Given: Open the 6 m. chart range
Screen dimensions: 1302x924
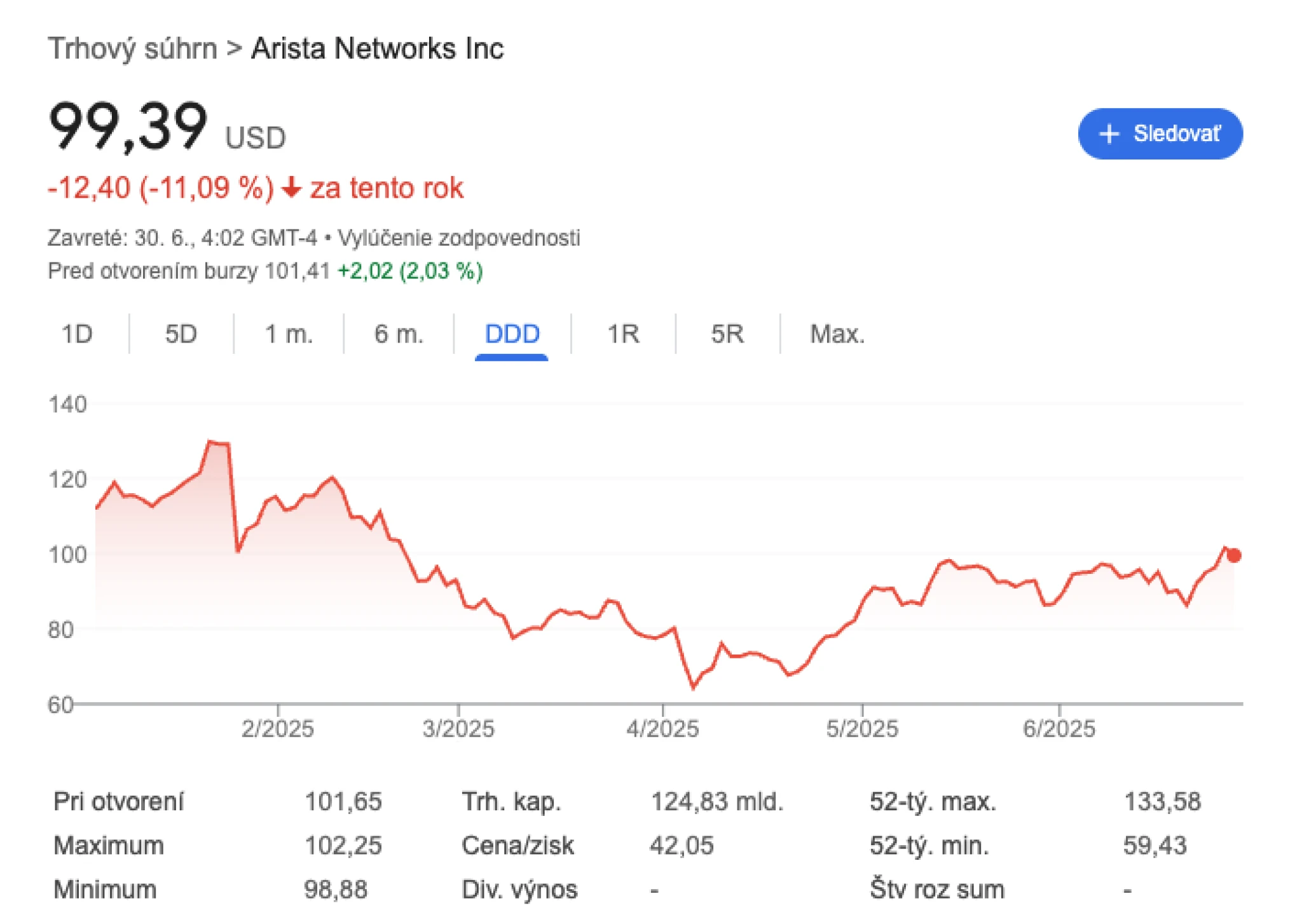Looking at the screenshot, I should (x=399, y=334).
